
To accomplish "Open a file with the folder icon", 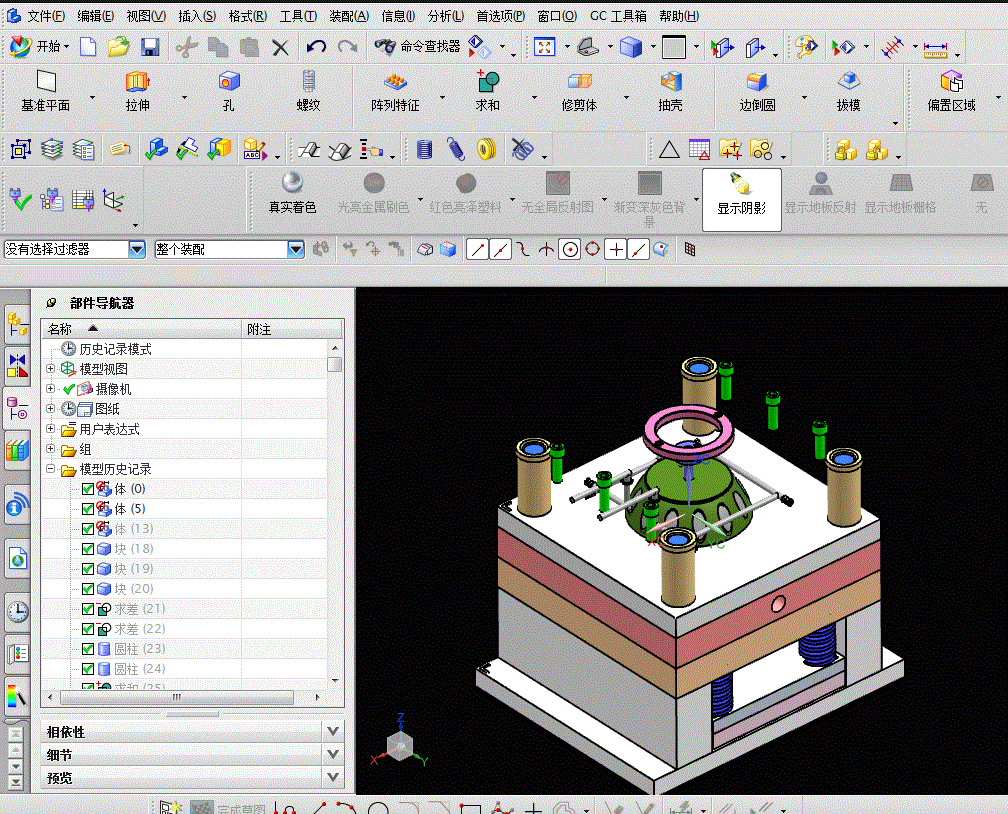I will point(118,47).
